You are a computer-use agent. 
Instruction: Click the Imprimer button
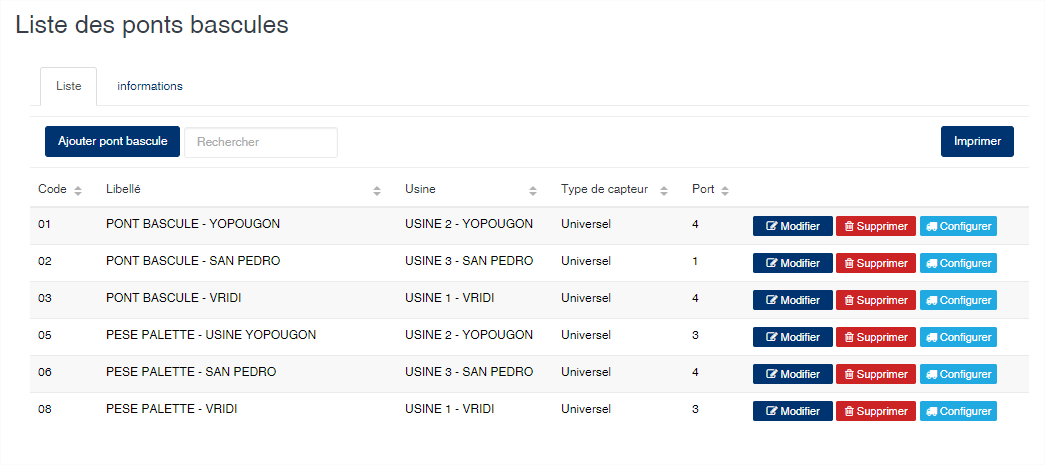pyautogui.click(x=977, y=141)
